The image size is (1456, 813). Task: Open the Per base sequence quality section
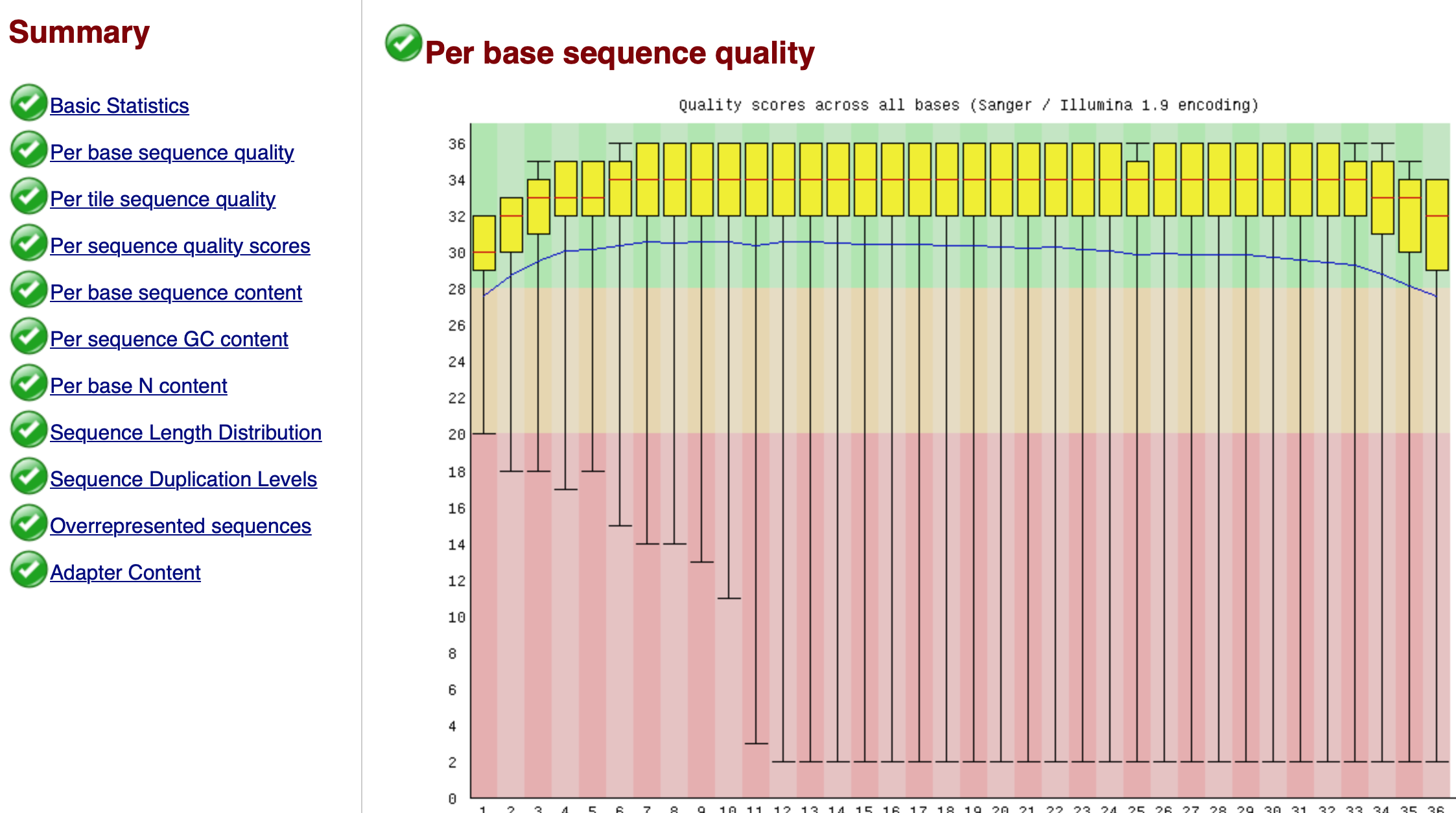pyautogui.click(x=172, y=152)
